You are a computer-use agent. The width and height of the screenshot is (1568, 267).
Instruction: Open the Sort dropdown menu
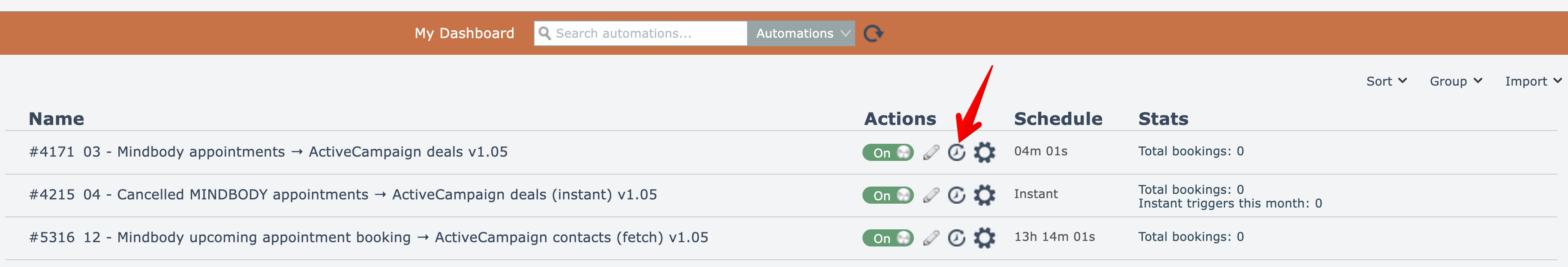pyautogui.click(x=1386, y=81)
